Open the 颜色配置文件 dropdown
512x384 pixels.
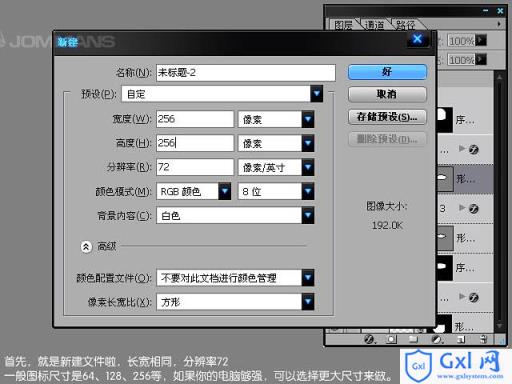coord(235,278)
